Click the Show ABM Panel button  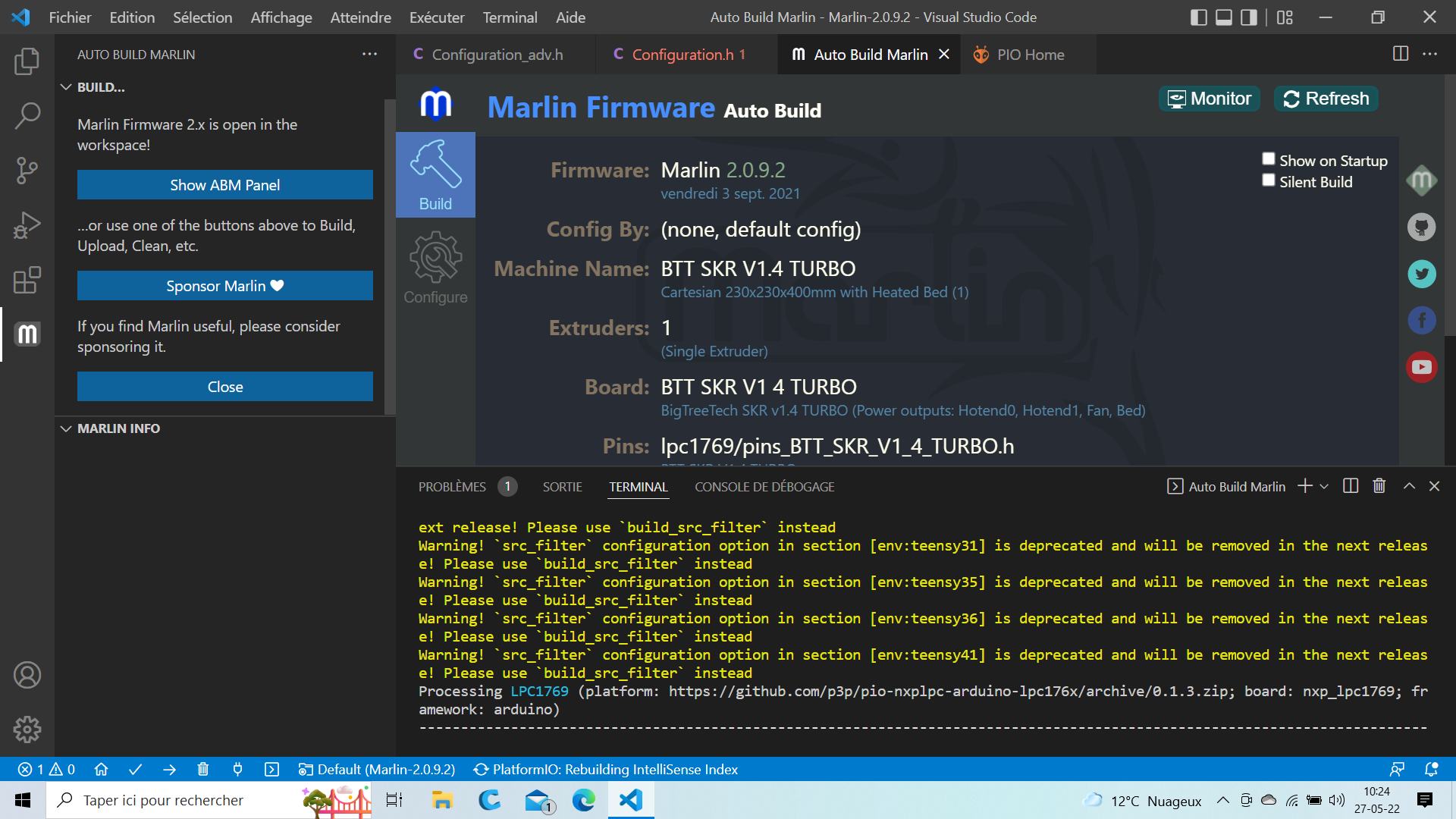tap(225, 185)
